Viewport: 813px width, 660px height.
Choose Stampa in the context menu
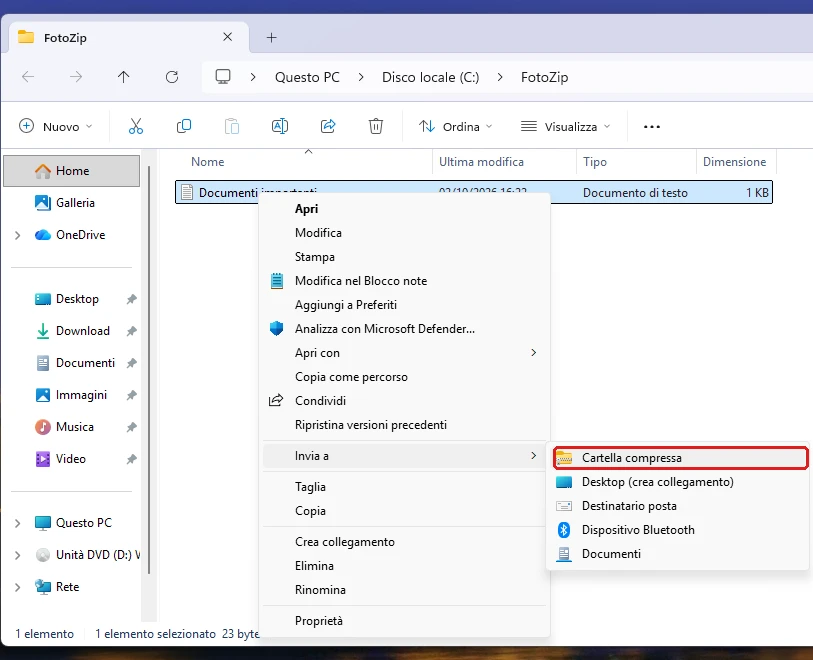coord(404,257)
